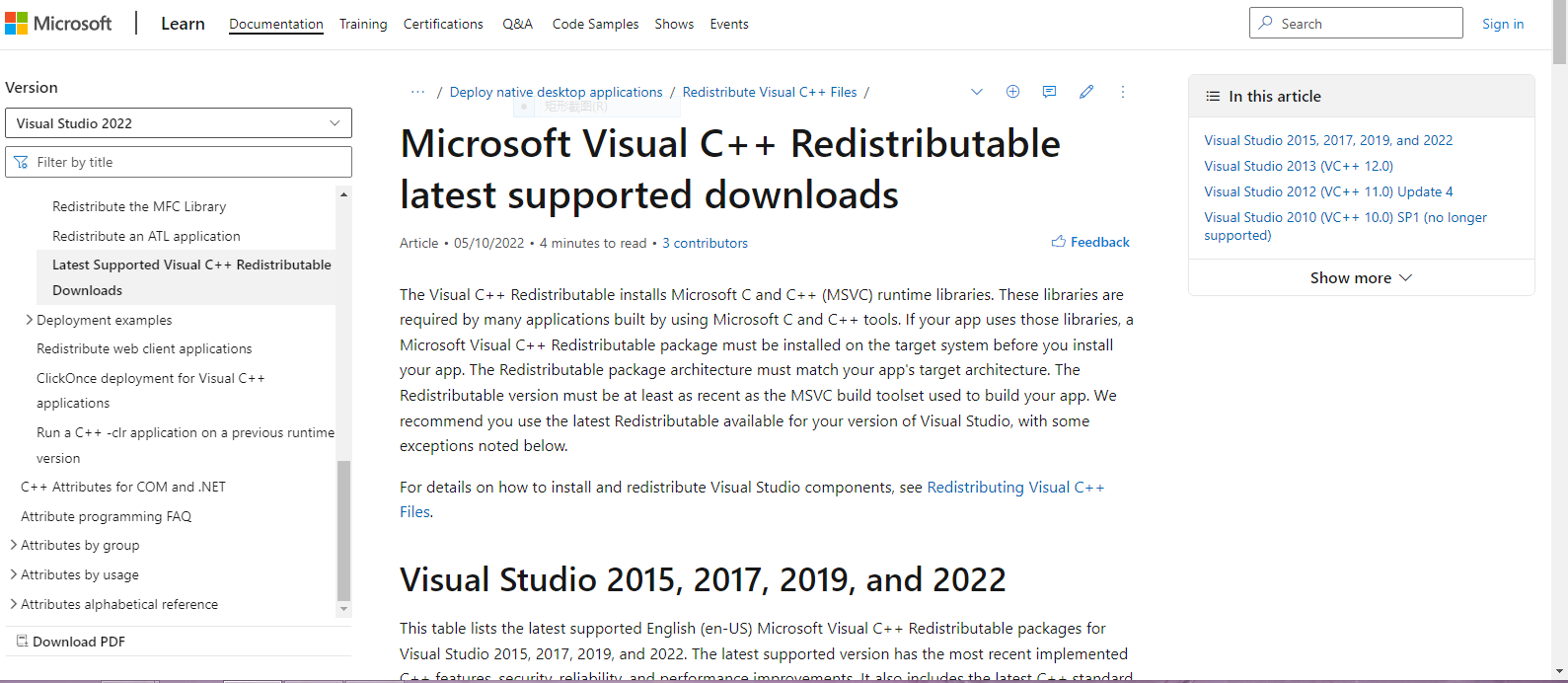Go to Q&A section
The image size is (1568, 683).
click(517, 24)
